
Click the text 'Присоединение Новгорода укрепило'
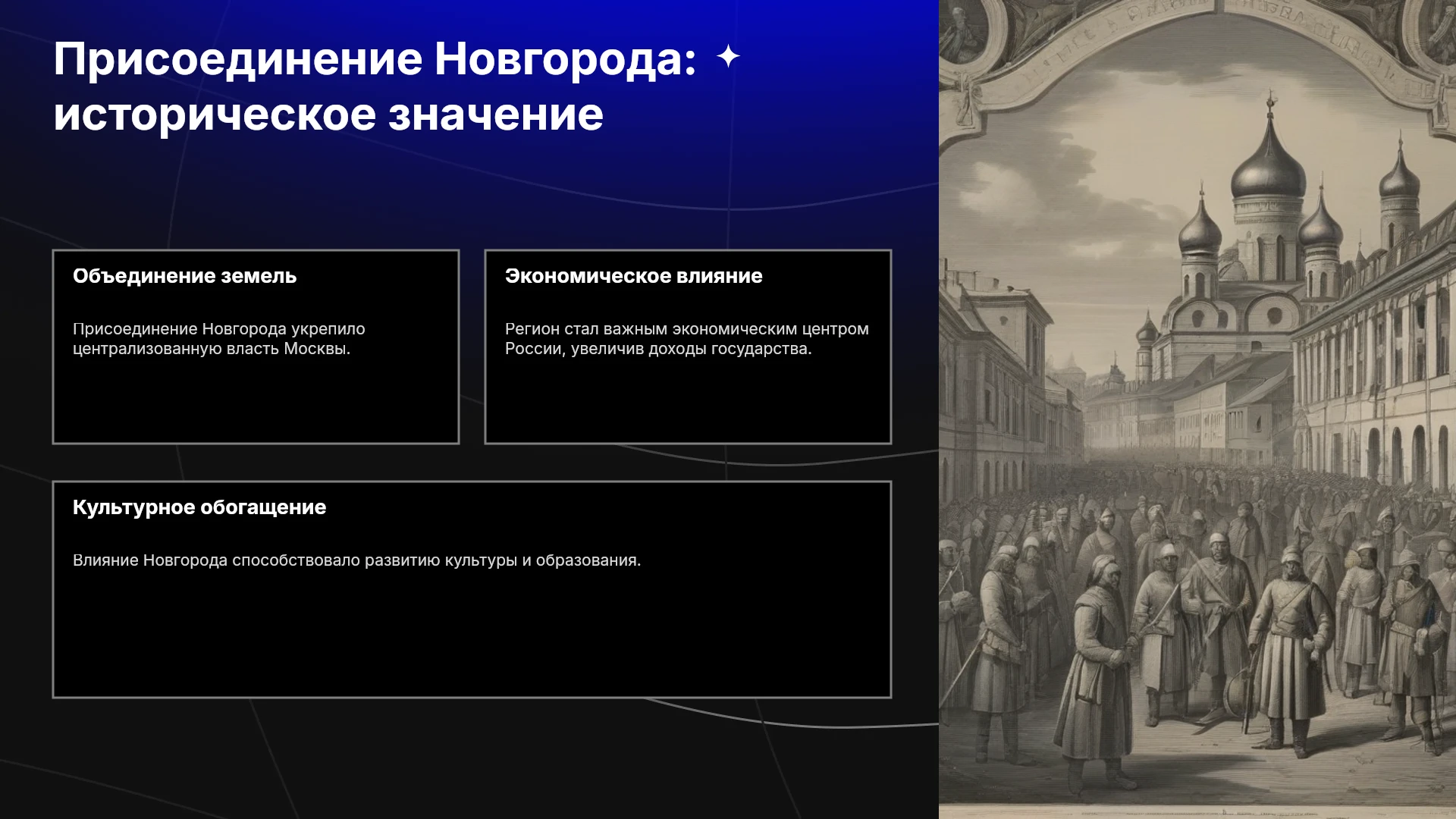[219, 329]
